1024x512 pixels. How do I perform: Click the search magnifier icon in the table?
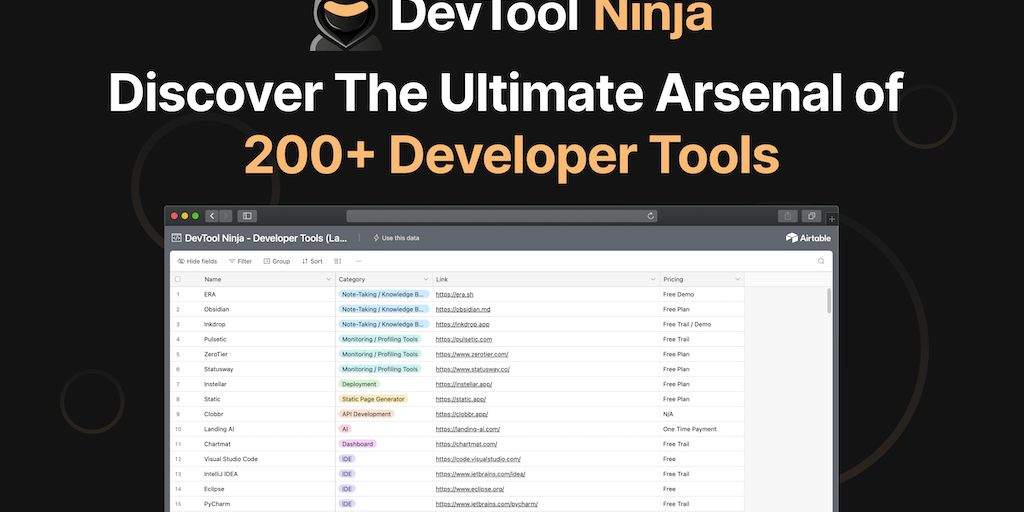(x=821, y=261)
